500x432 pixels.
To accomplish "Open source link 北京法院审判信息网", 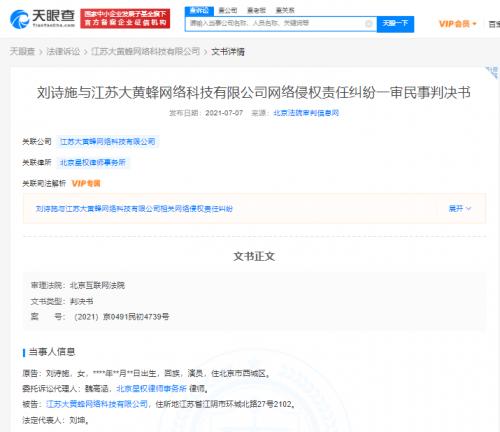I will pyautogui.click(x=306, y=113).
